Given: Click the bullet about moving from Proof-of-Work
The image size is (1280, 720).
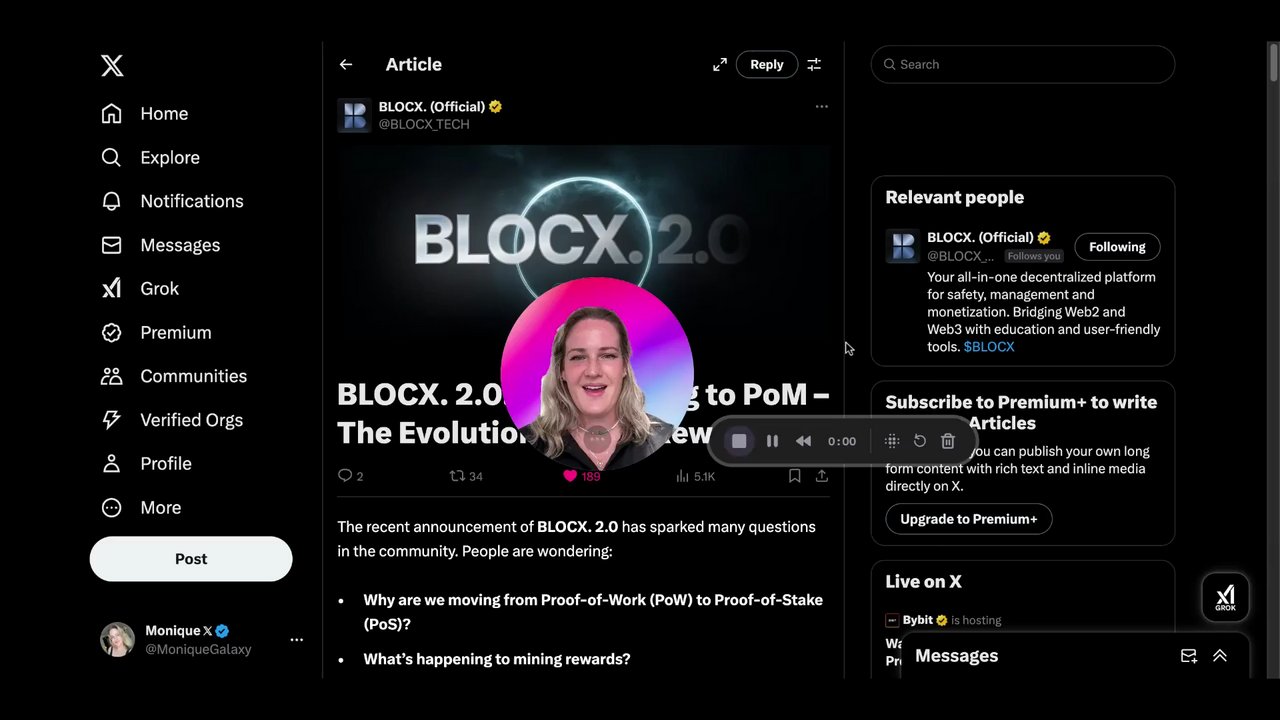Looking at the screenshot, I should [593, 612].
